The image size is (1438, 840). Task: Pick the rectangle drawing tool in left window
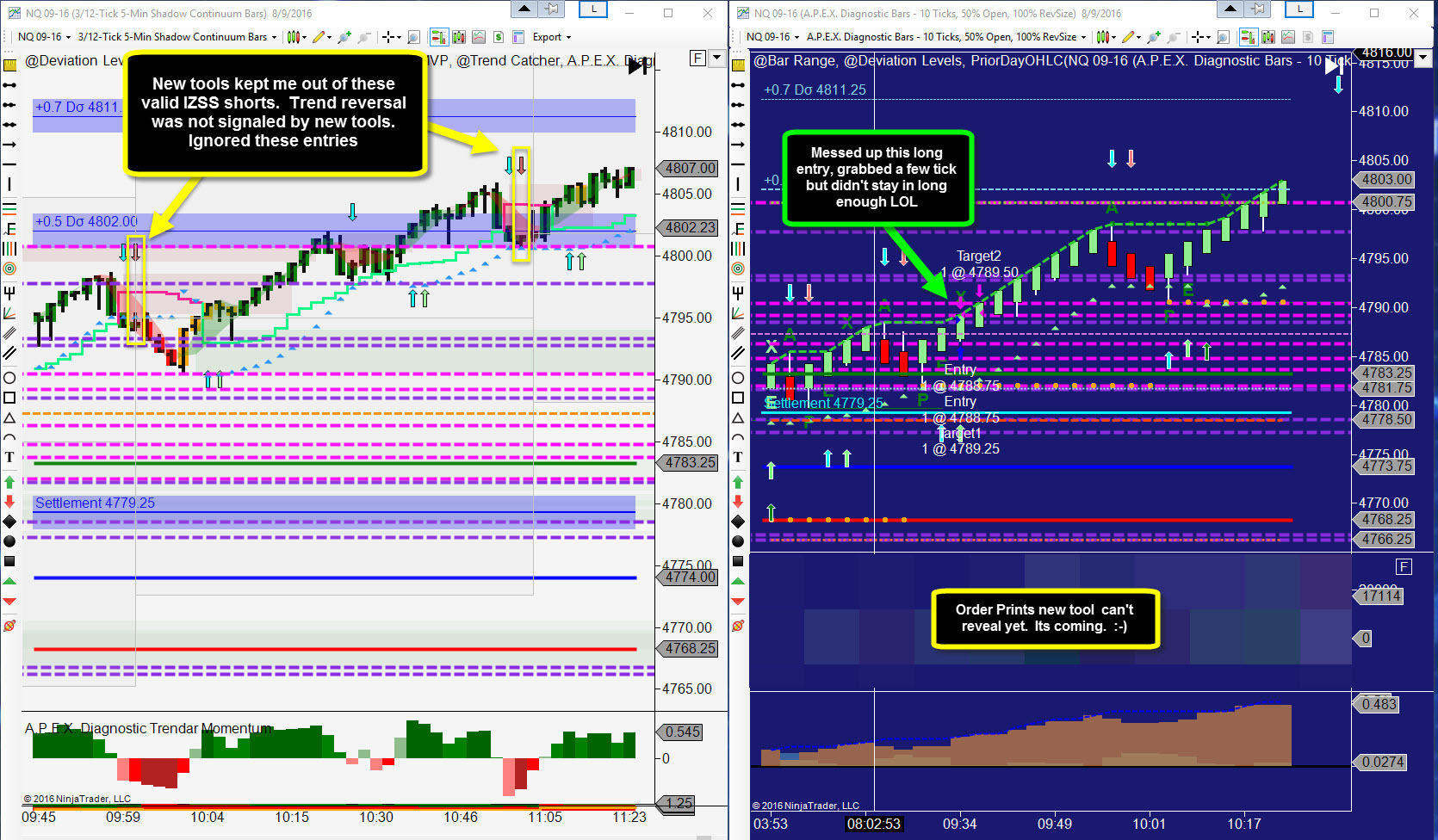pyautogui.click(x=9, y=398)
